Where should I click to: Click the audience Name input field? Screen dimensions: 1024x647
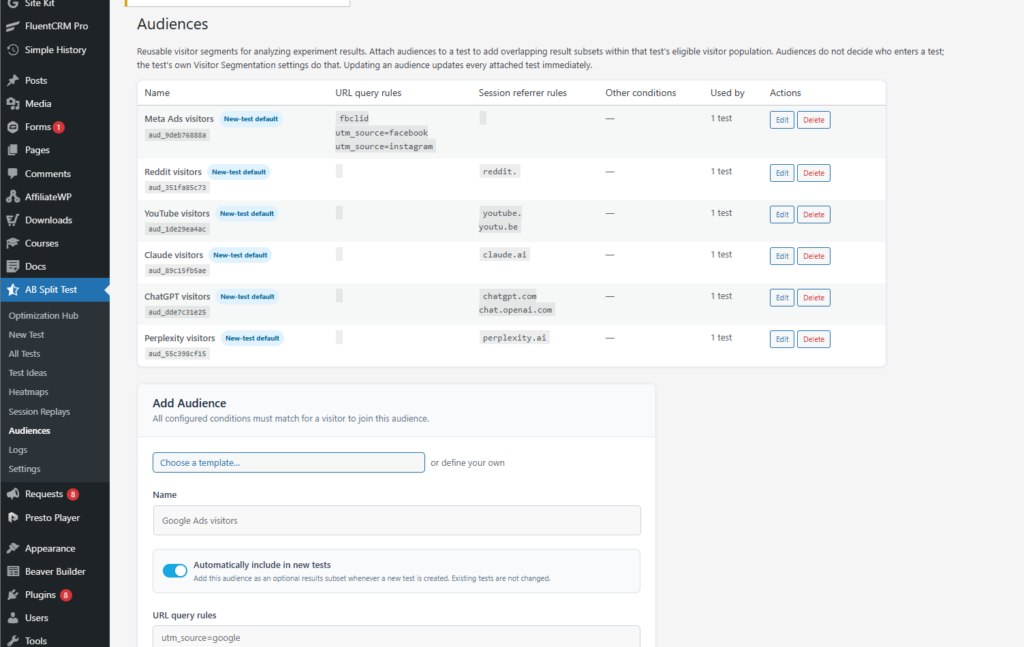coord(396,520)
